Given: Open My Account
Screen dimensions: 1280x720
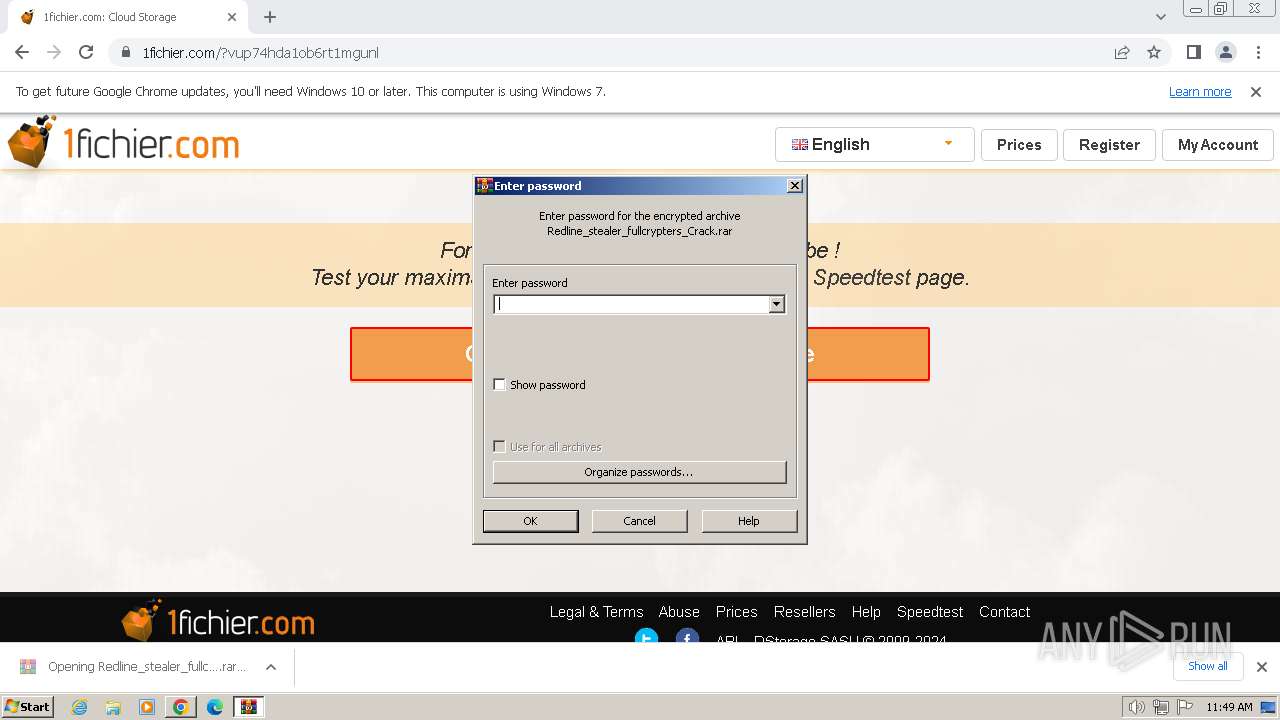Looking at the screenshot, I should click(1217, 145).
